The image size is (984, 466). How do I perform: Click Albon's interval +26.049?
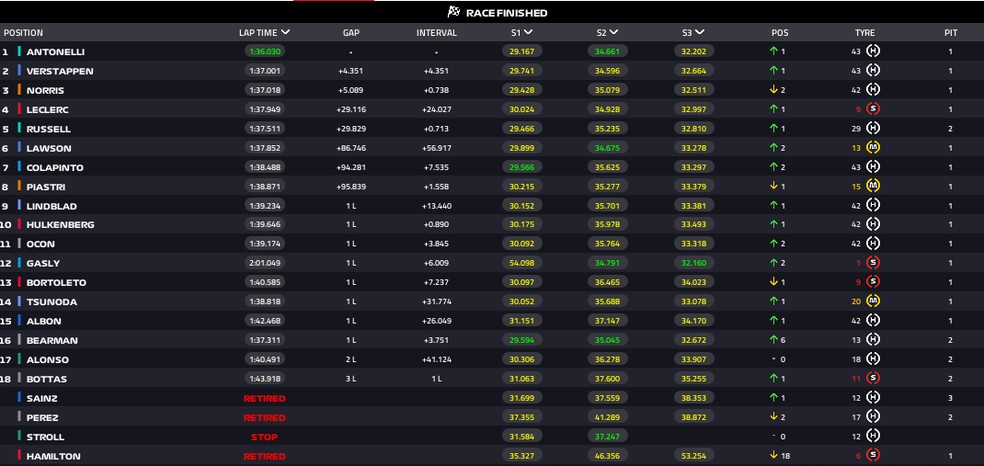[x=436, y=321]
